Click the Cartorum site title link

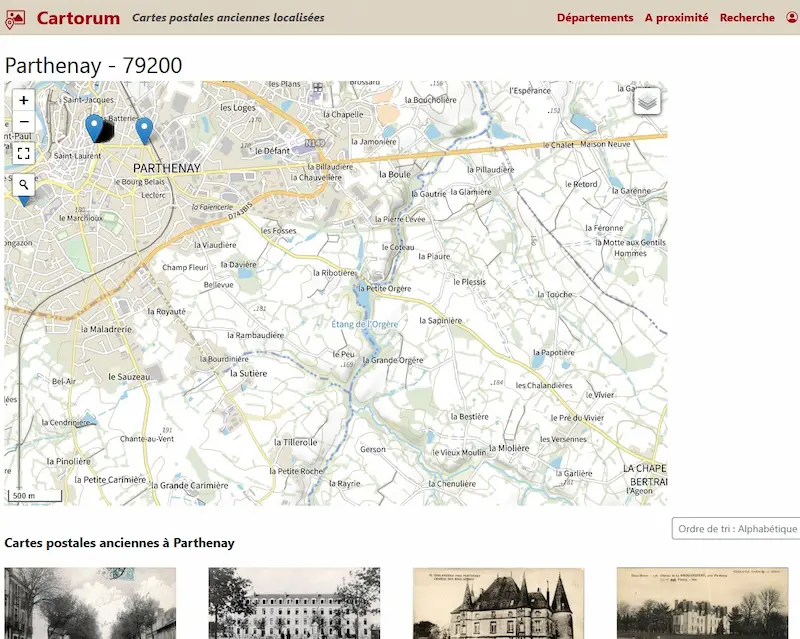78,17
